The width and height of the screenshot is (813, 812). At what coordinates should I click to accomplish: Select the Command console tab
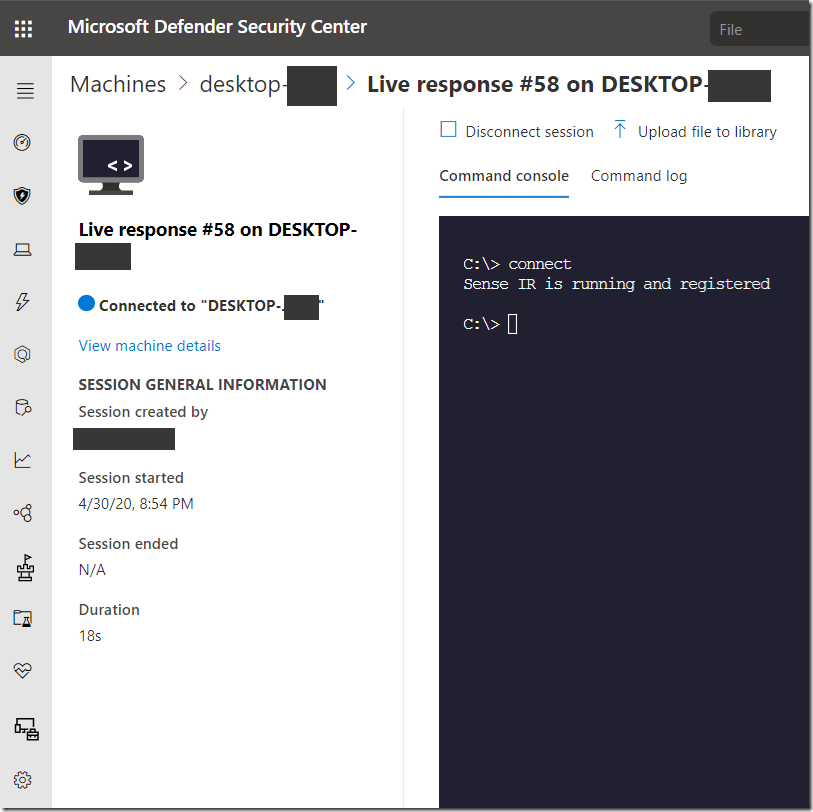504,176
